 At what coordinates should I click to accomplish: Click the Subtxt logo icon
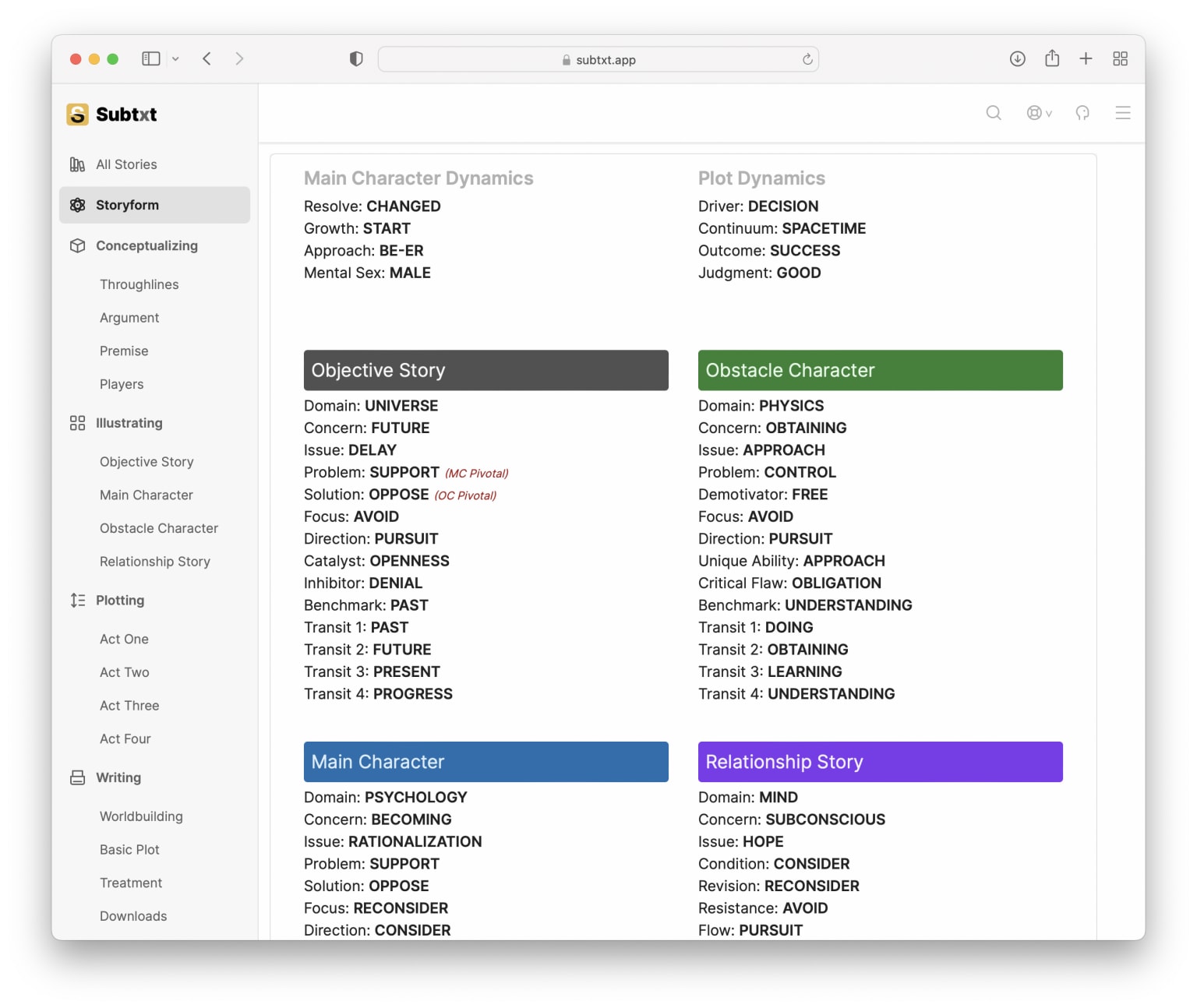point(77,115)
